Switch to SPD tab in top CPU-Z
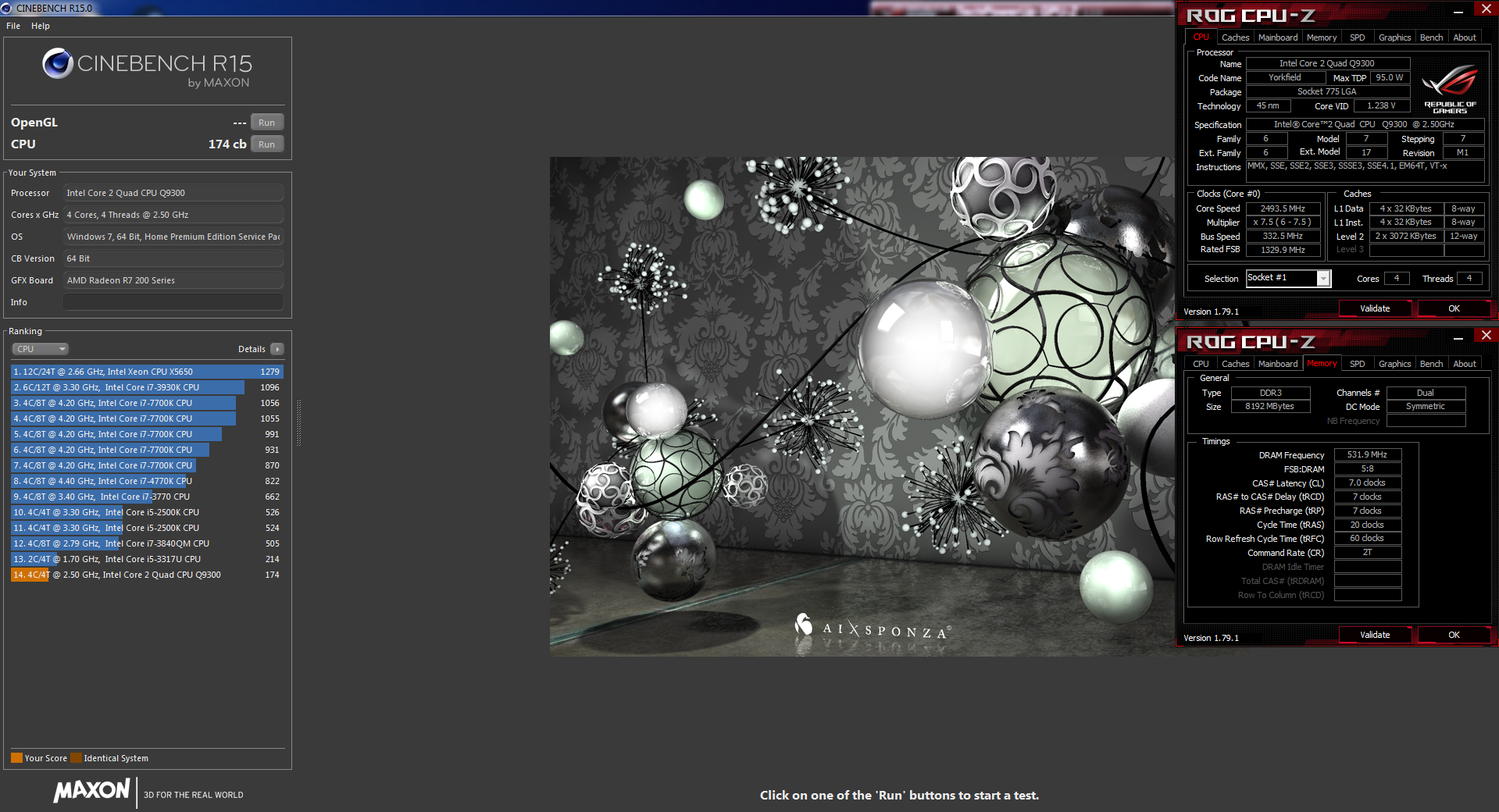 click(x=1358, y=37)
